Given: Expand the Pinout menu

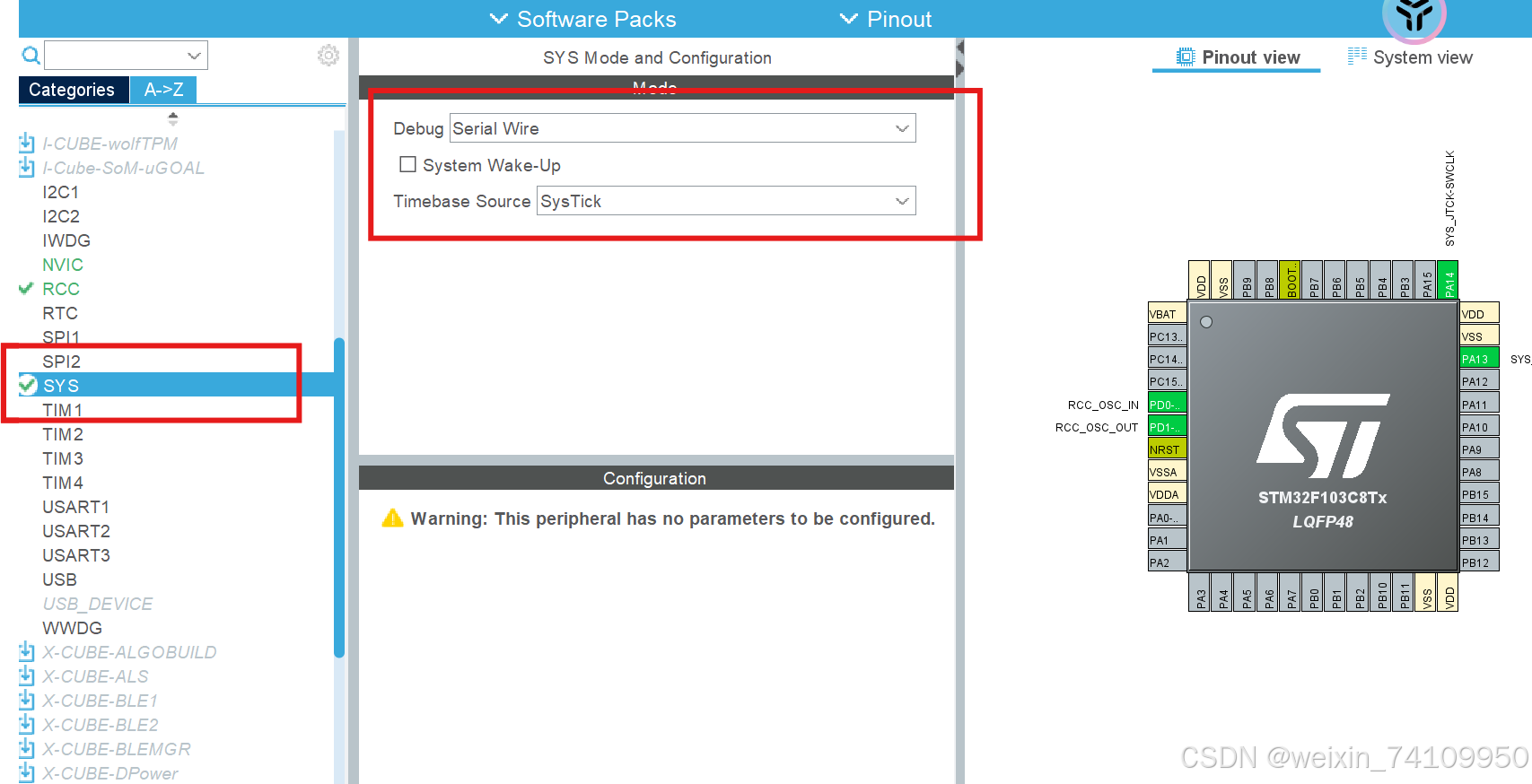Looking at the screenshot, I should pyautogui.click(x=885, y=19).
